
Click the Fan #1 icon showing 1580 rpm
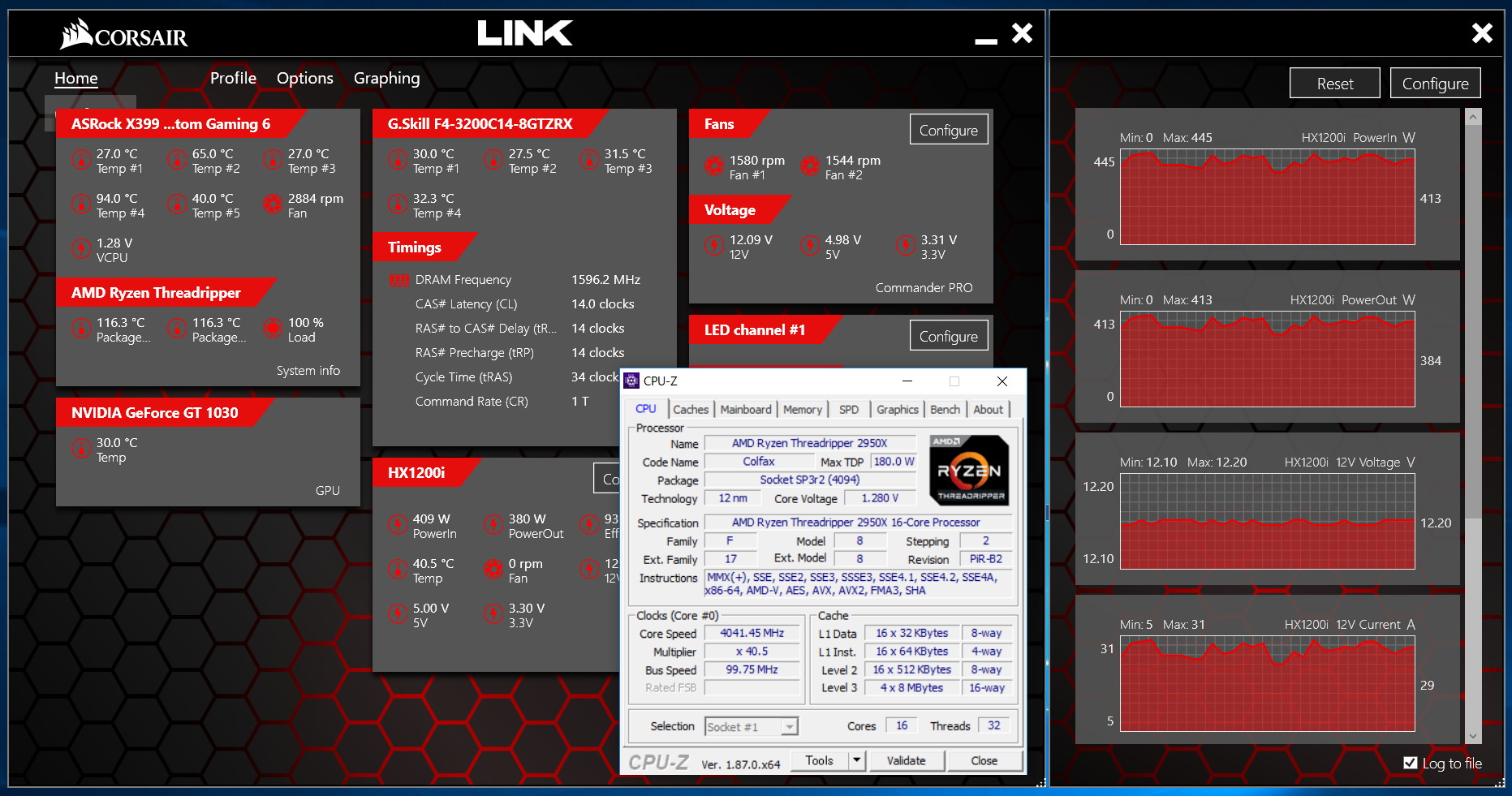point(713,166)
